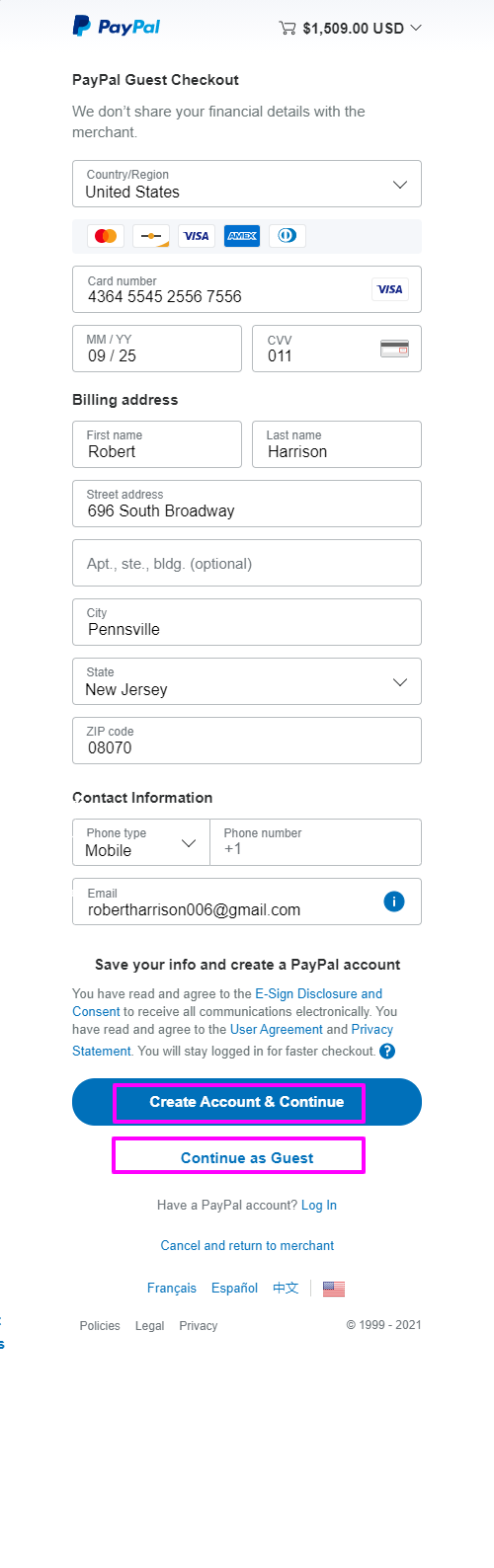
Task: Click the Diners Club card icon
Action: (x=287, y=236)
